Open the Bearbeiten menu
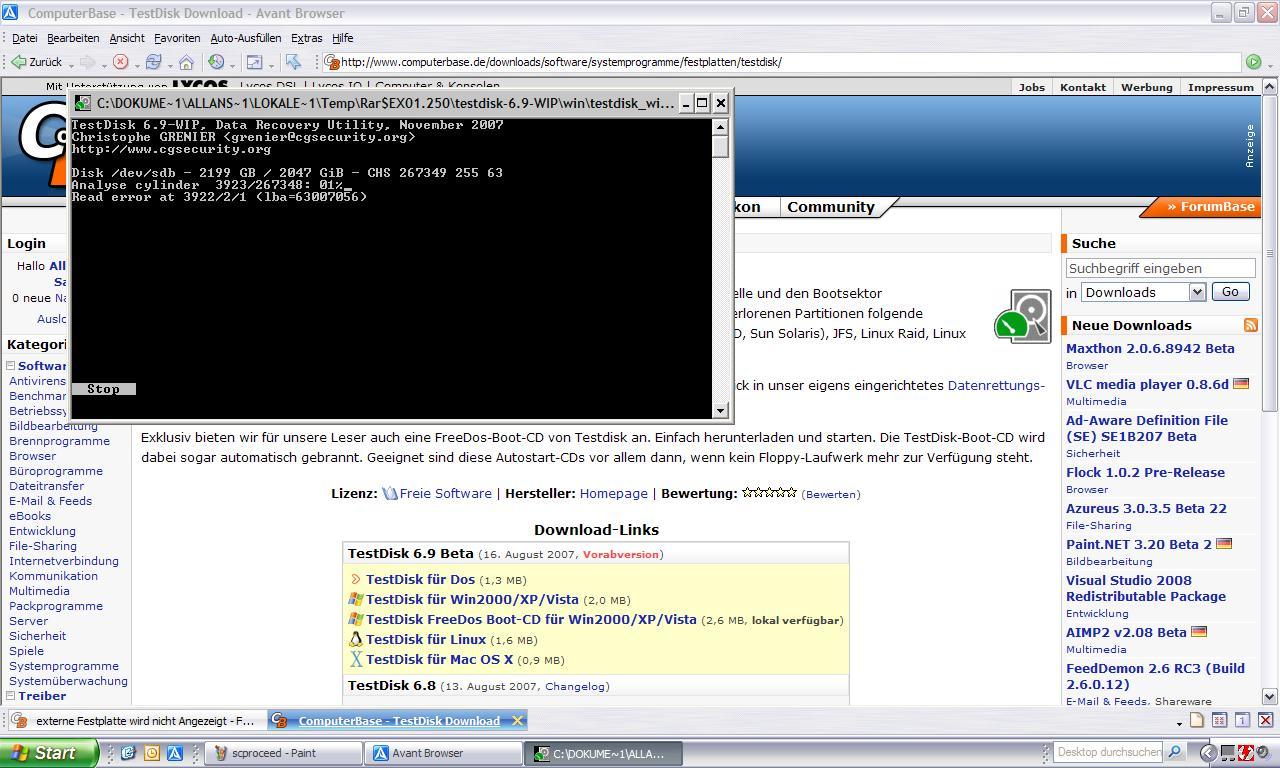Image resolution: width=1280 pixels, height=768 pixels. click(72, 38)
